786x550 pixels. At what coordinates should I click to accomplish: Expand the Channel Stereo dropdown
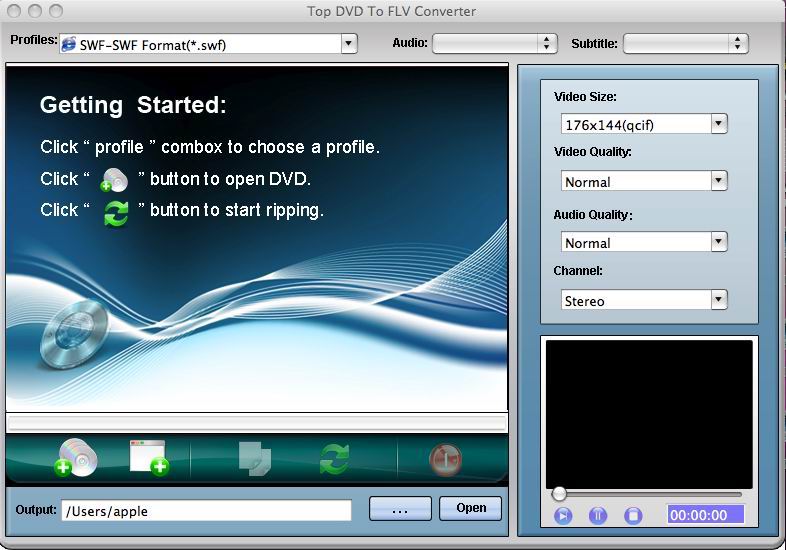coord(719,300)
